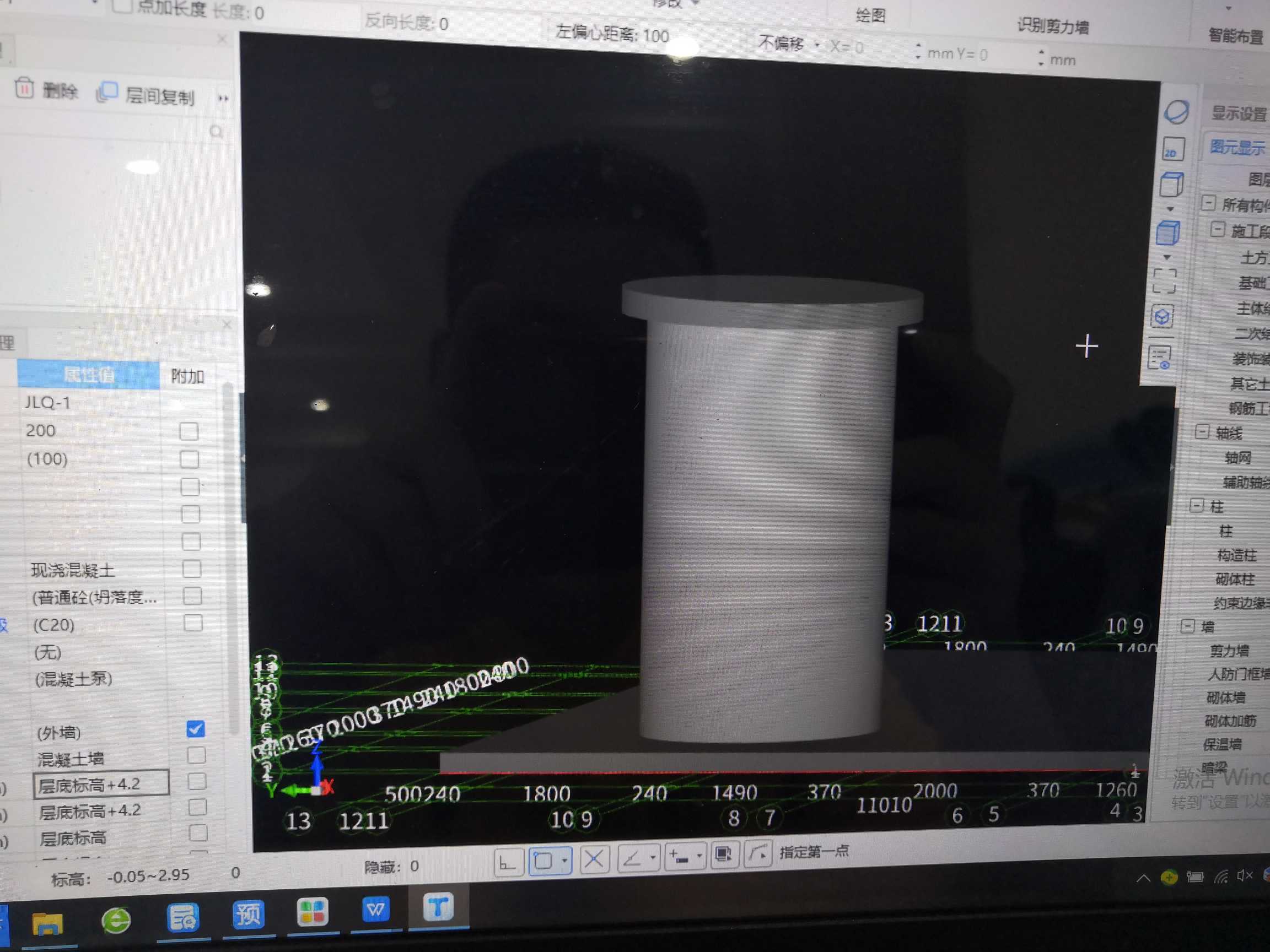The height and width of the screenshot is (952, 1270).
Task: Tick checkbox in highlighted 层底标高+4.2 row
Action: [x=197, y=781]
